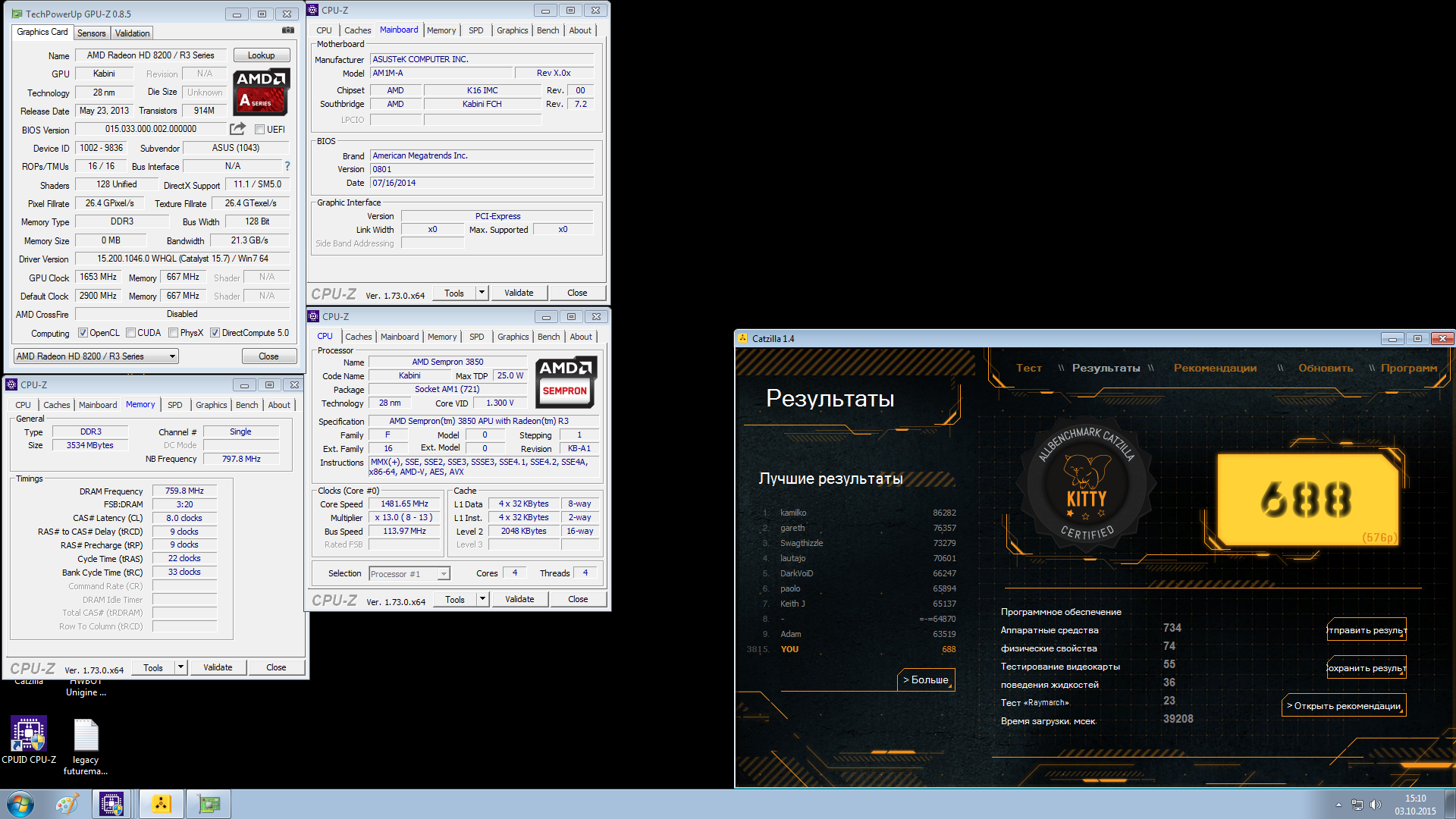
Task: Open SPD tab in CPU-Z Mainboard window
Action: 475,30
